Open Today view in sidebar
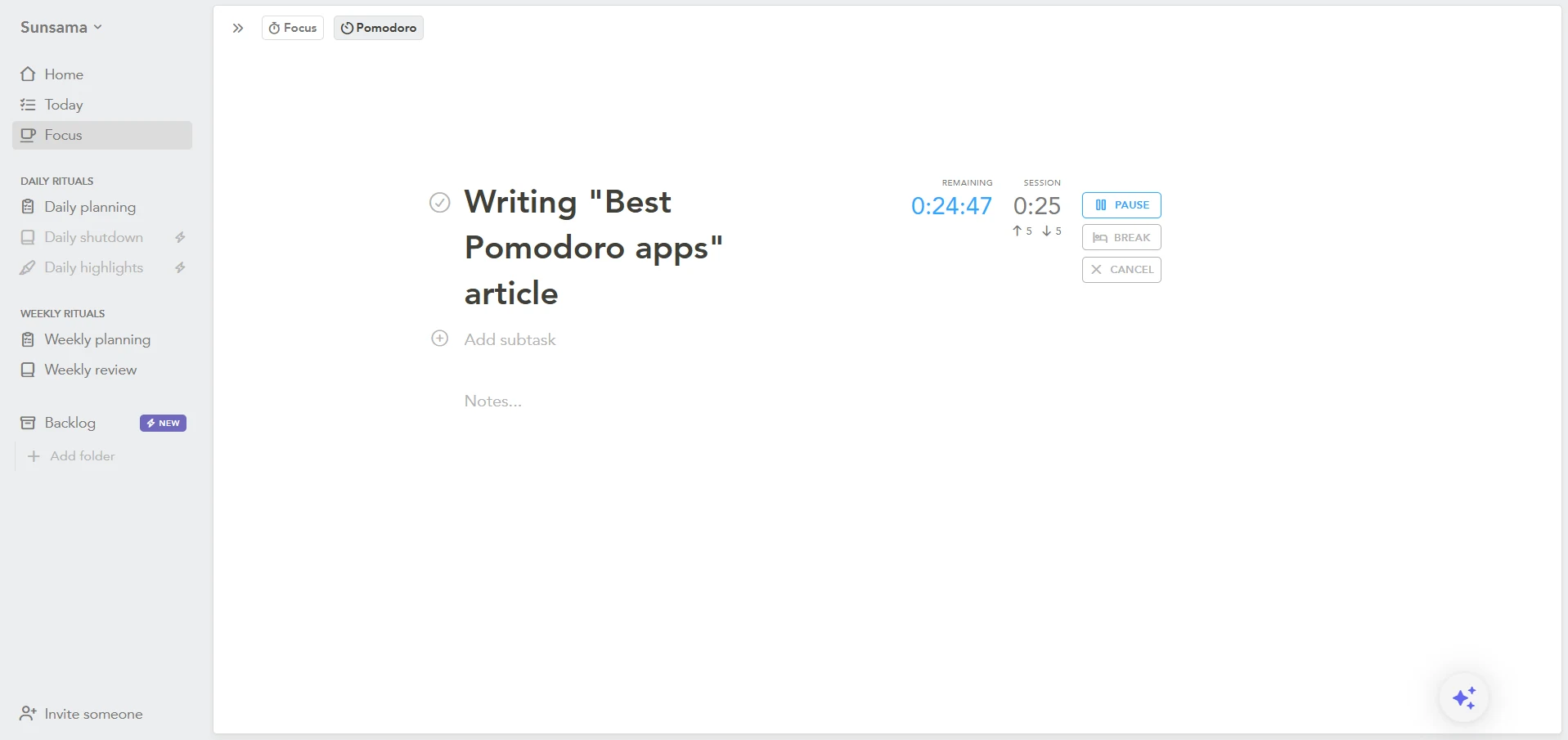This screenshot has width=1568, height=740. tap(102, 105)
